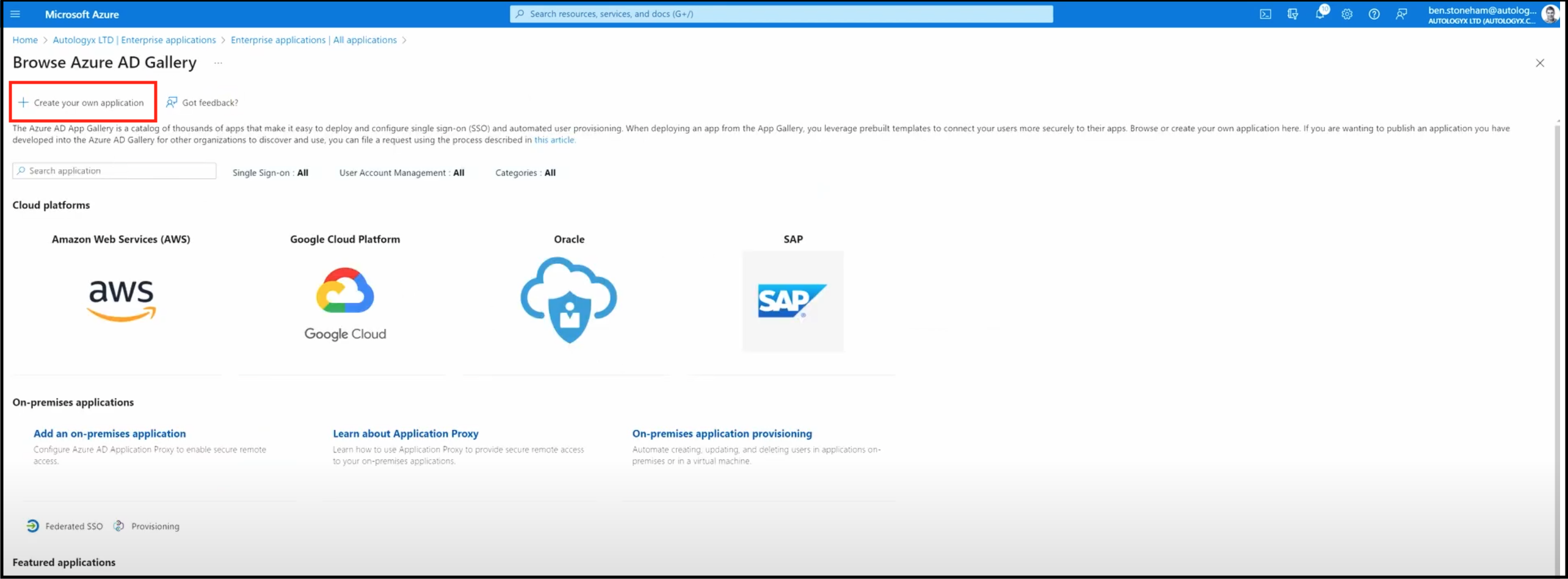Open the top bar Feedback icon
This screenshot has width=1568, height=579.
pos(1401,14)
